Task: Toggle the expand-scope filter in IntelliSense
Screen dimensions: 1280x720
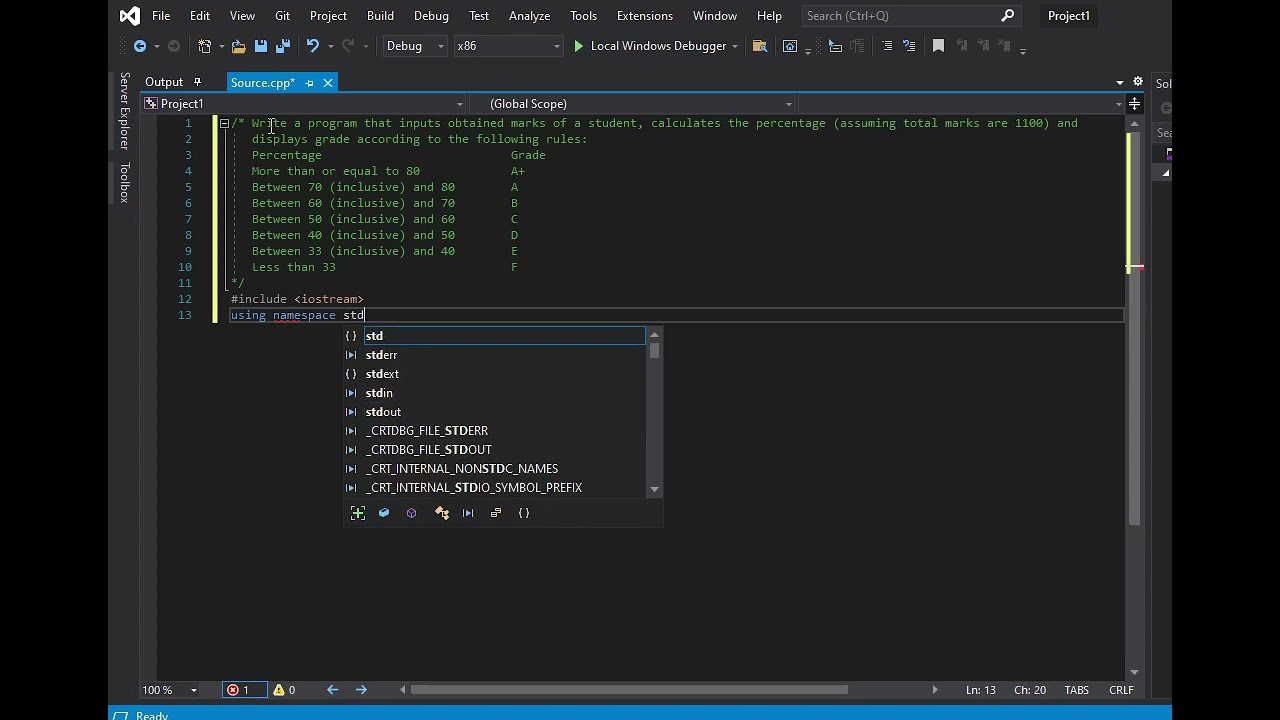Action: (358, 513)
